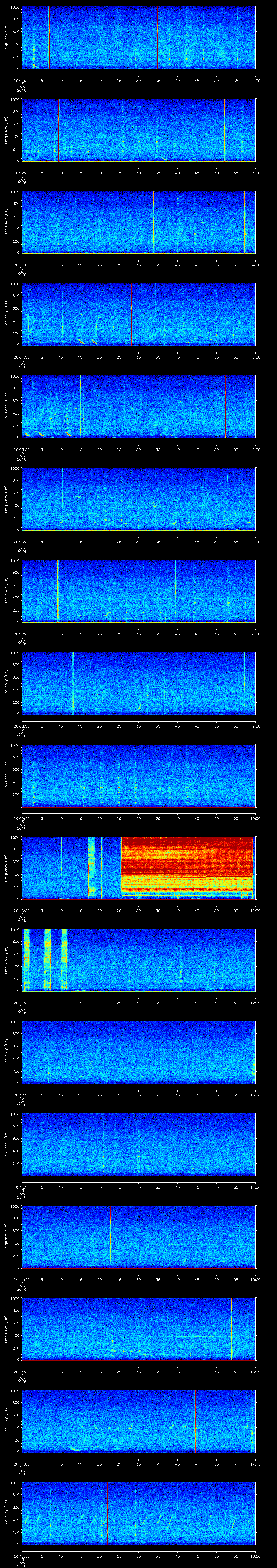Click the red spike near 34 seconds in the 20:03:00 panel

(153, 222)
